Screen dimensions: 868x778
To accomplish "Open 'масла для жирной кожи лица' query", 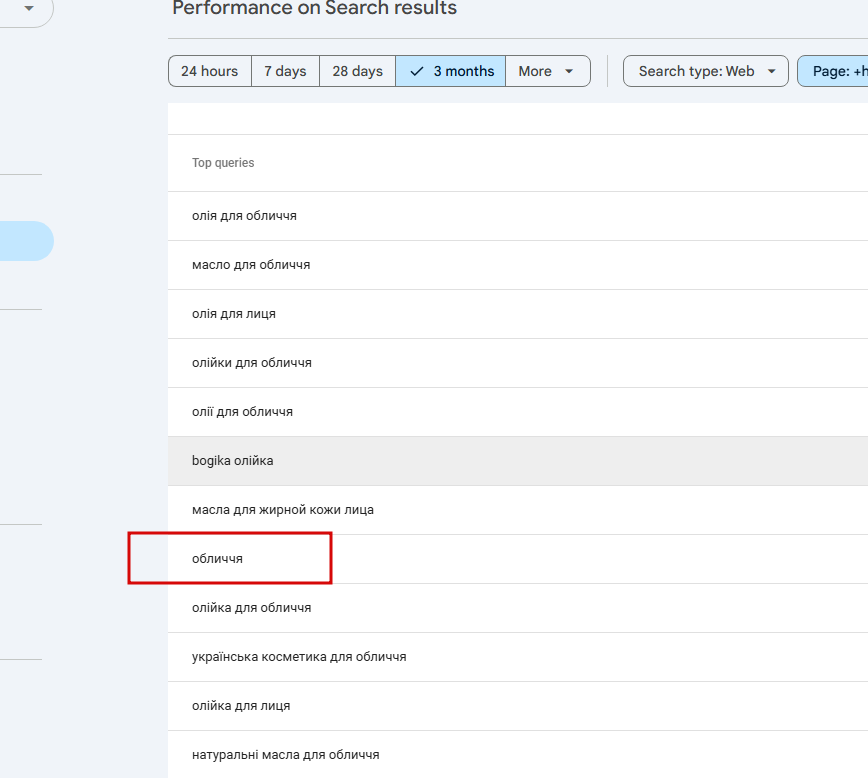I will [x=283, y=510].
